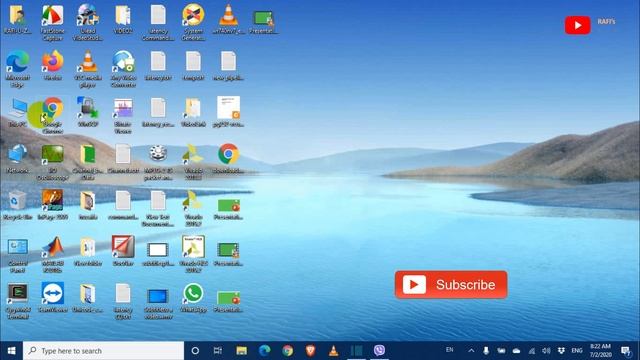
Task: Open Cortana from the taskbar
Action: (x=195, y=351)
